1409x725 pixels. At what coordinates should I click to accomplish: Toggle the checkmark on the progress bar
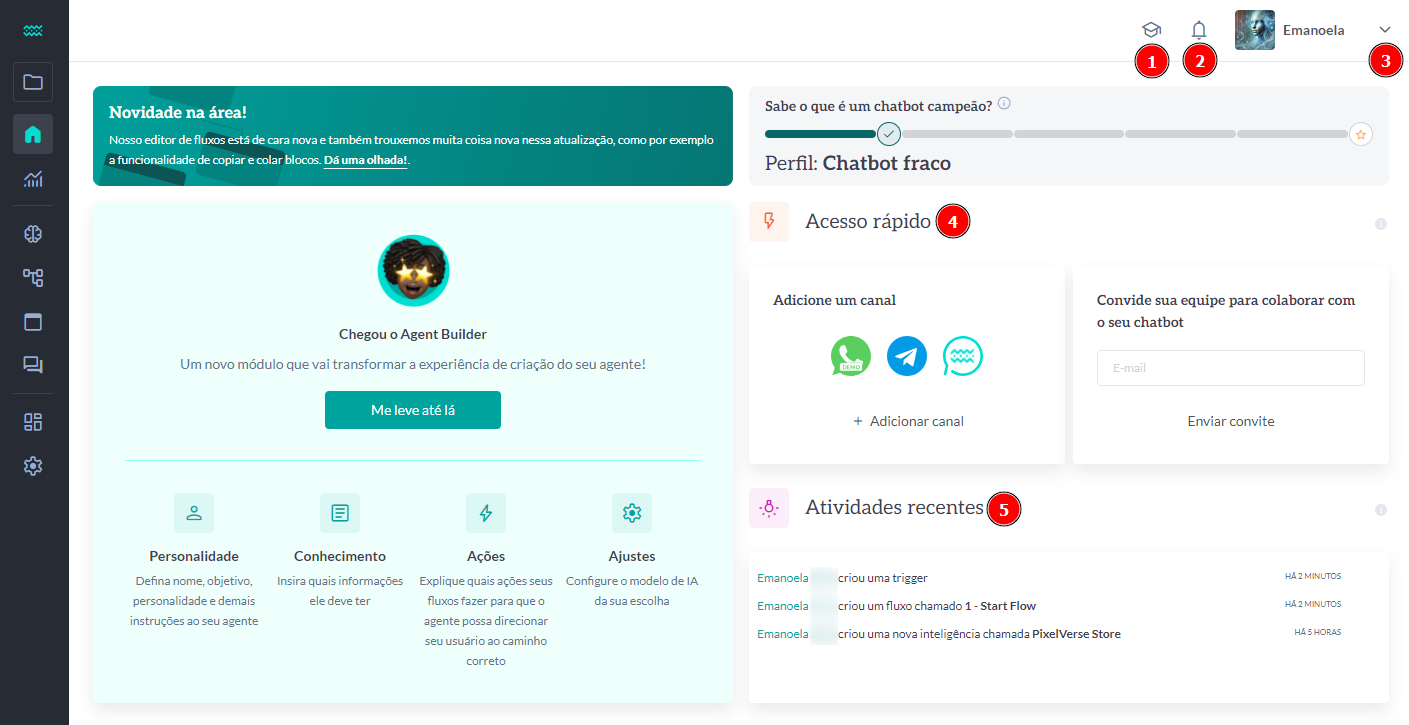tap(889, 132)
